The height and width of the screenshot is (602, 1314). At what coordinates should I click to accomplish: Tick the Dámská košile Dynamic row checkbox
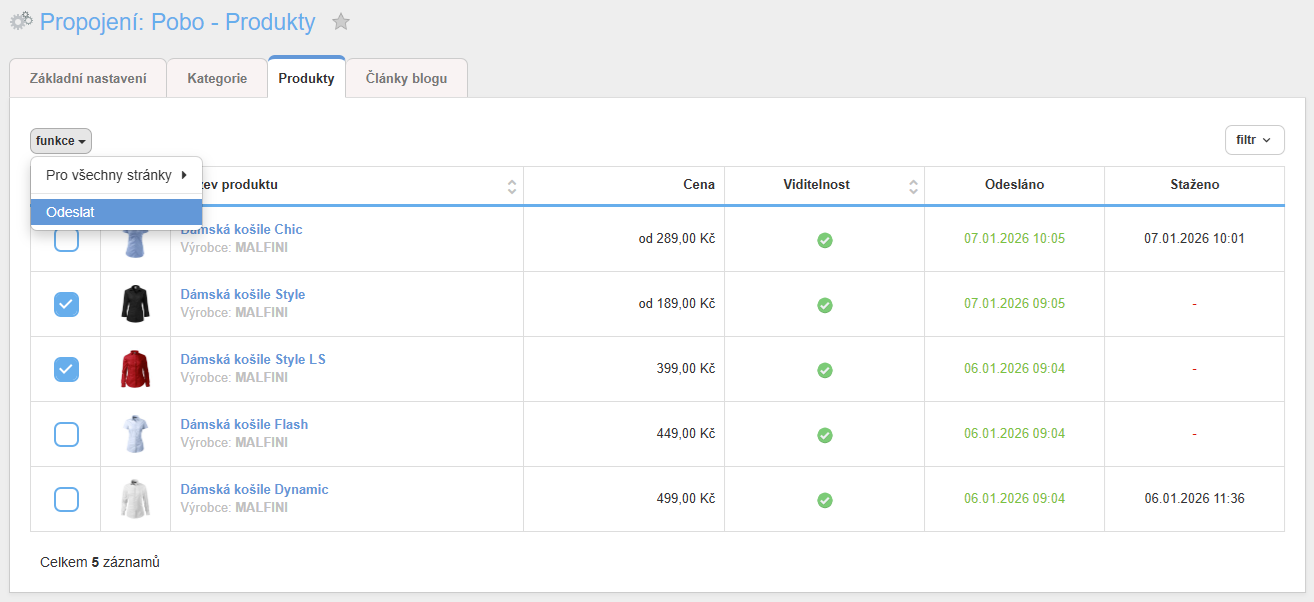point(66,499)
